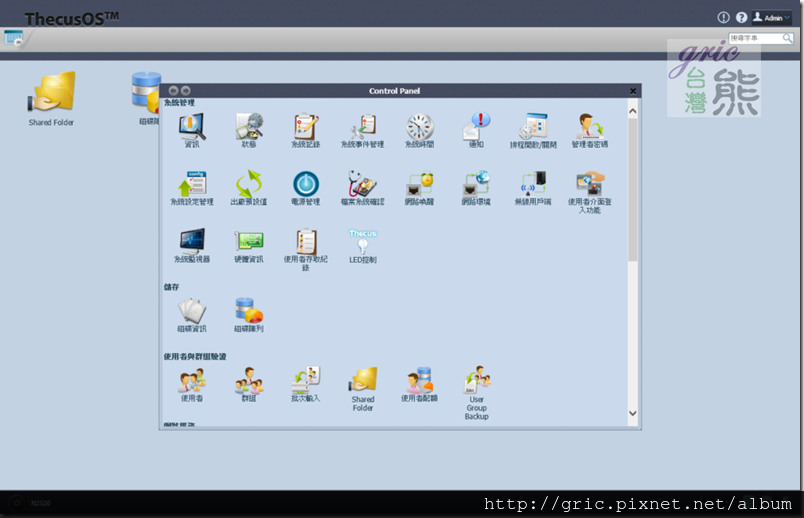This screenshot has width=804, height=518.
Task: Go back in Control Panel window
Action: point(173,91)
